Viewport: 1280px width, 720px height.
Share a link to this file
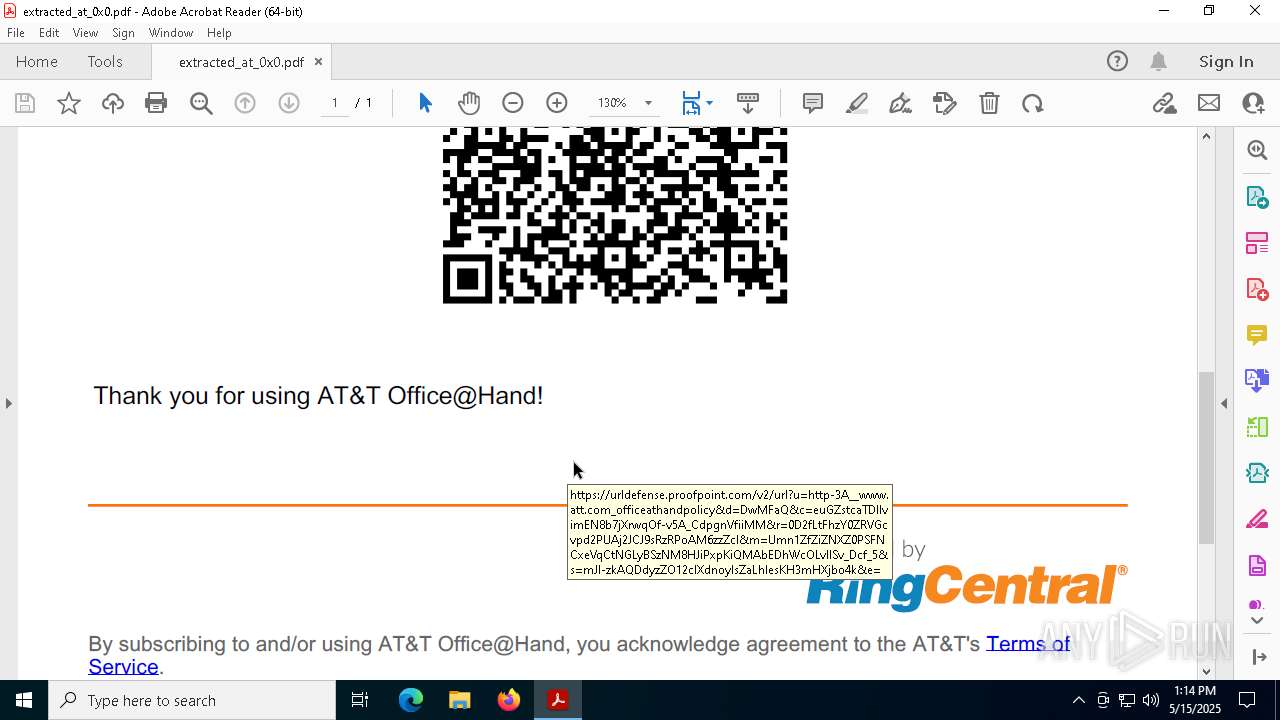[1164, 103]
